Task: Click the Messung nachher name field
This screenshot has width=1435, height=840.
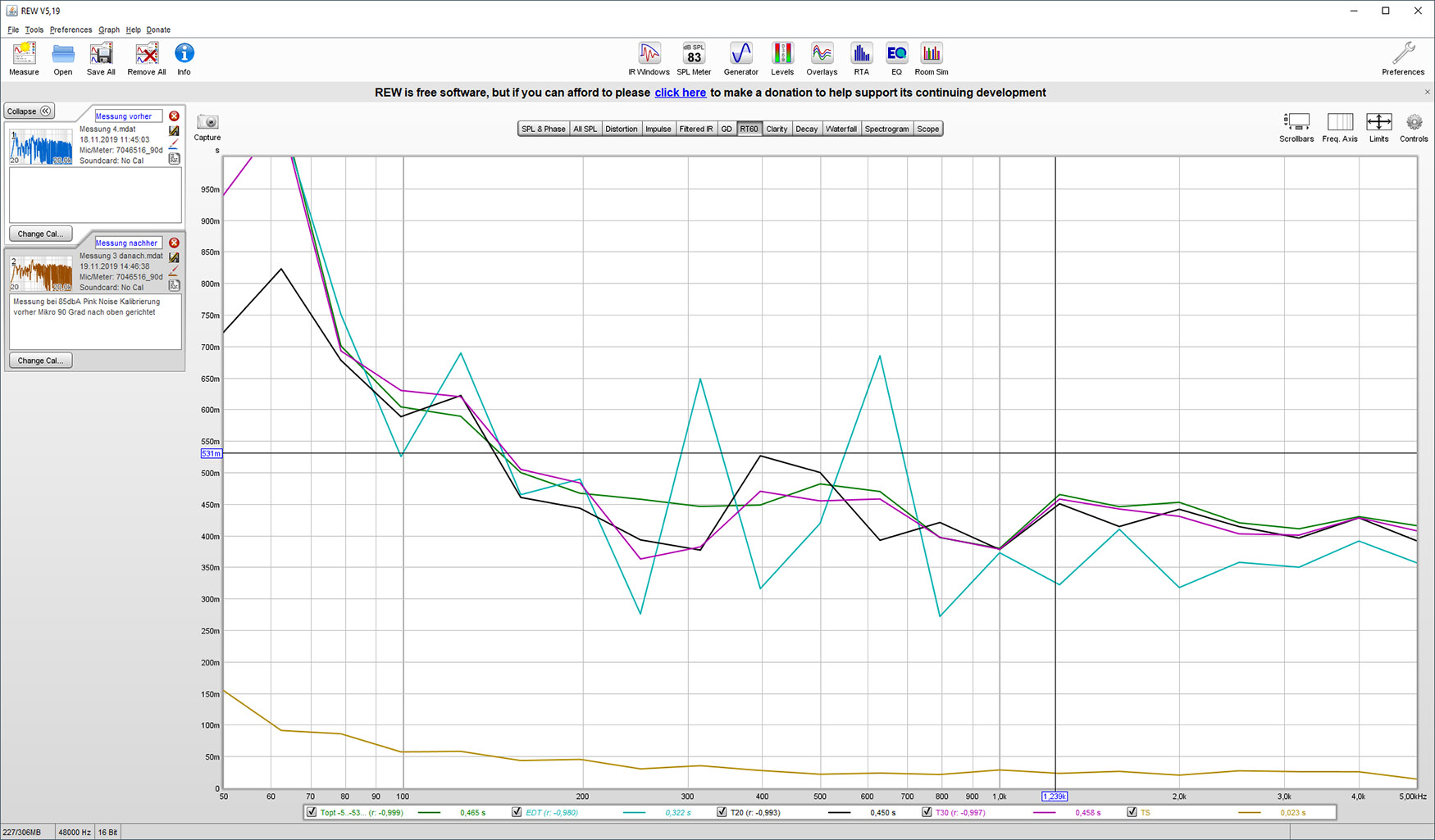Action: pos(128,243)
